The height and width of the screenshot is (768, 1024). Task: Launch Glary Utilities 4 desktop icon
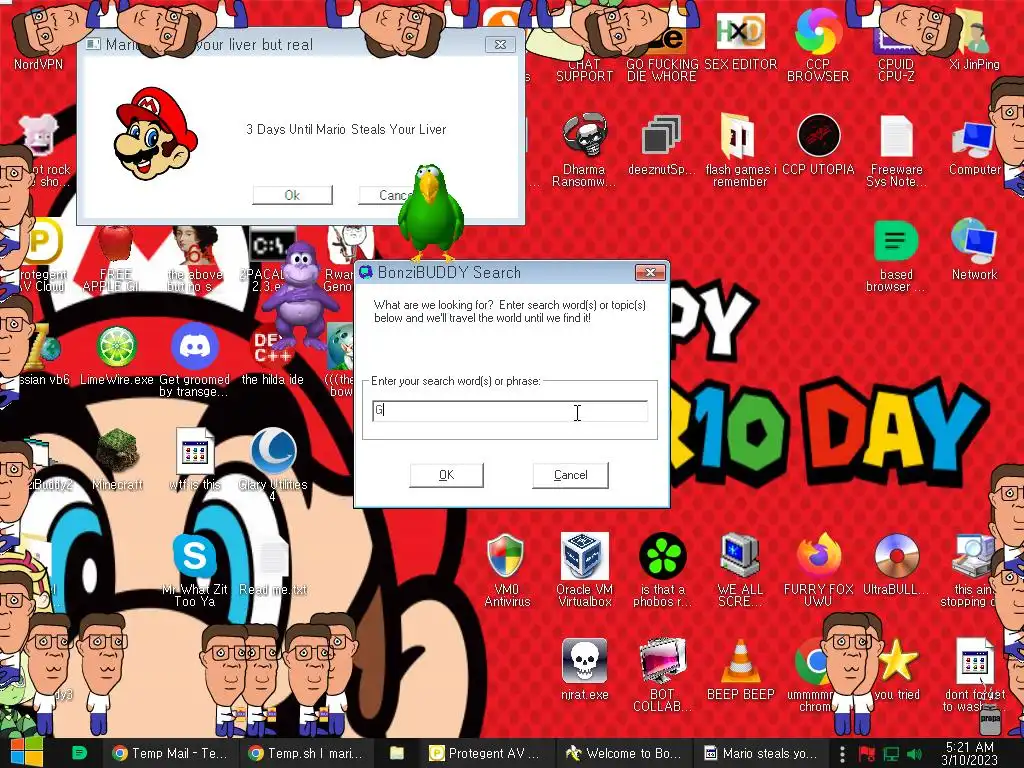[272, 465]
